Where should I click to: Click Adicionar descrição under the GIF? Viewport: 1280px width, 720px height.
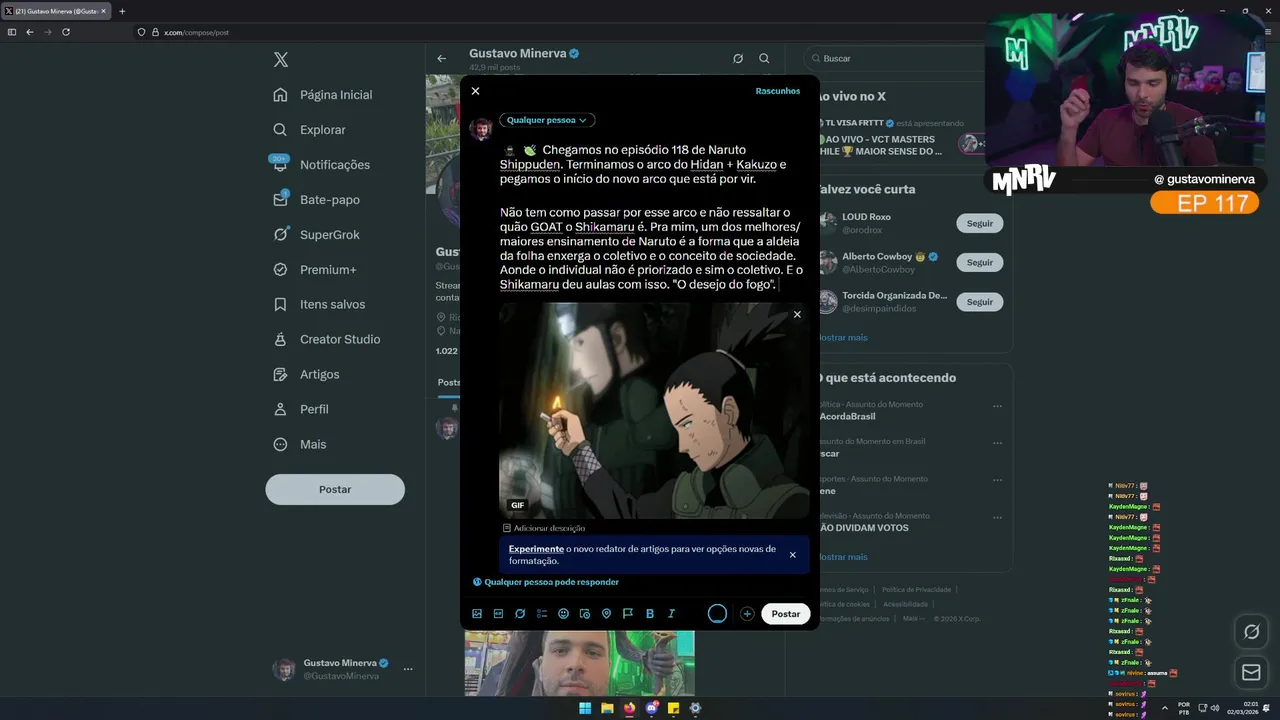[545, 528]
